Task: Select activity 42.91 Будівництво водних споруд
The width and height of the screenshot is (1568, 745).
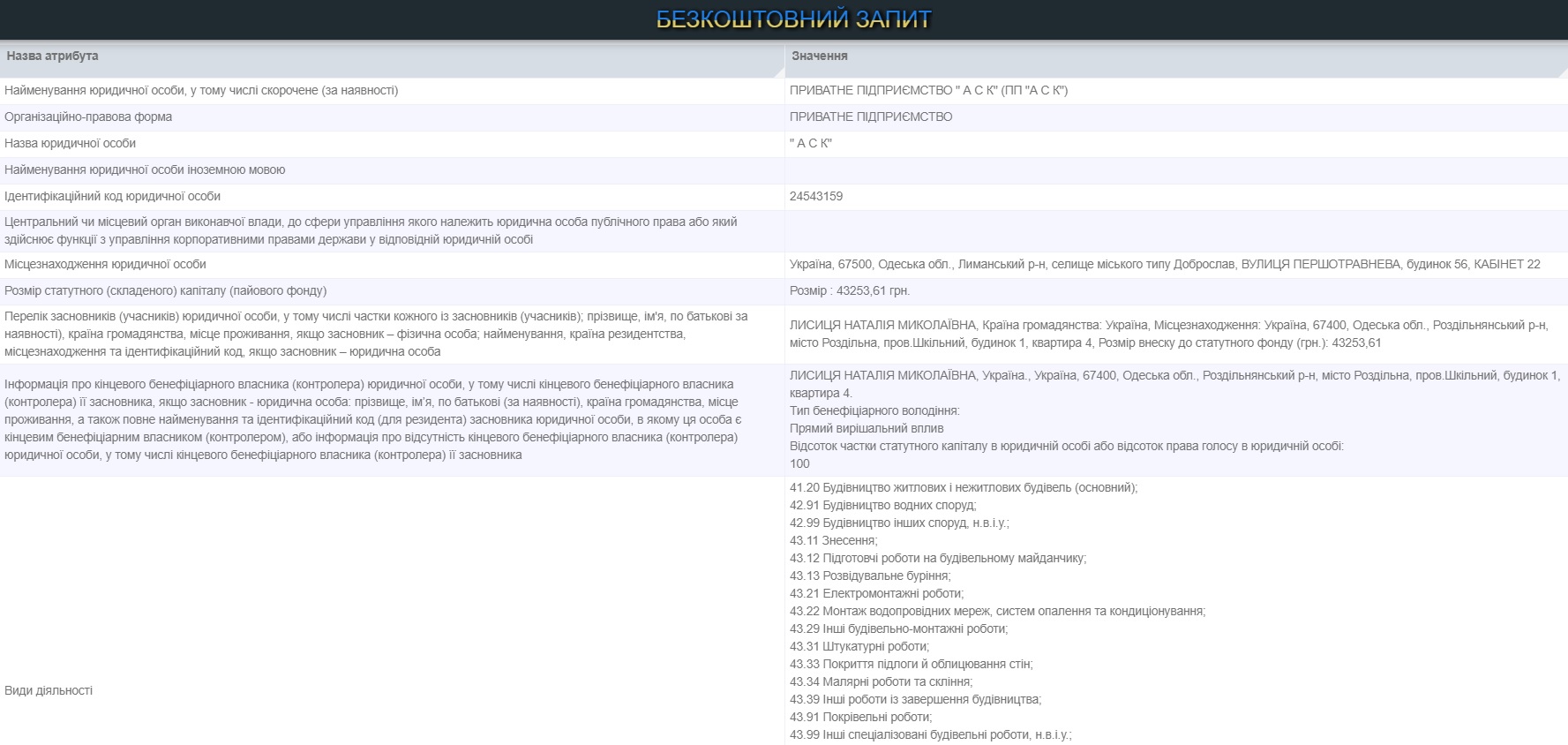Action: point(882,505)
